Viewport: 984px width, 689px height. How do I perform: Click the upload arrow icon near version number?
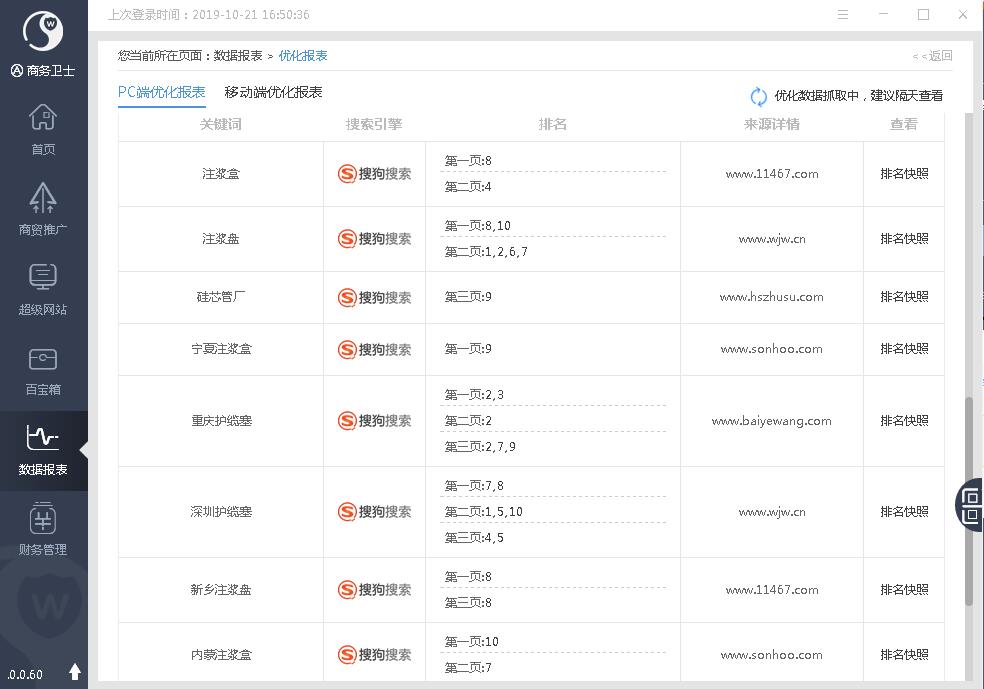[x=75, y=672]
